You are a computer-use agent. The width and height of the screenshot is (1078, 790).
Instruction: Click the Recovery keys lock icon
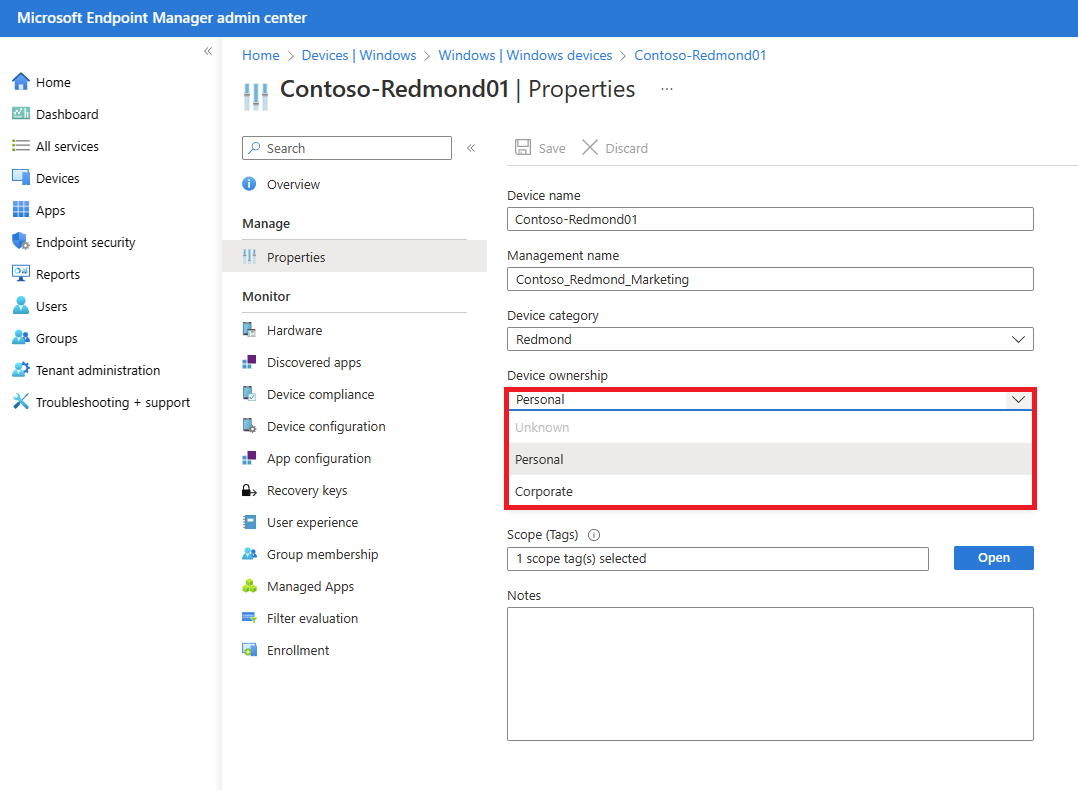250,491
